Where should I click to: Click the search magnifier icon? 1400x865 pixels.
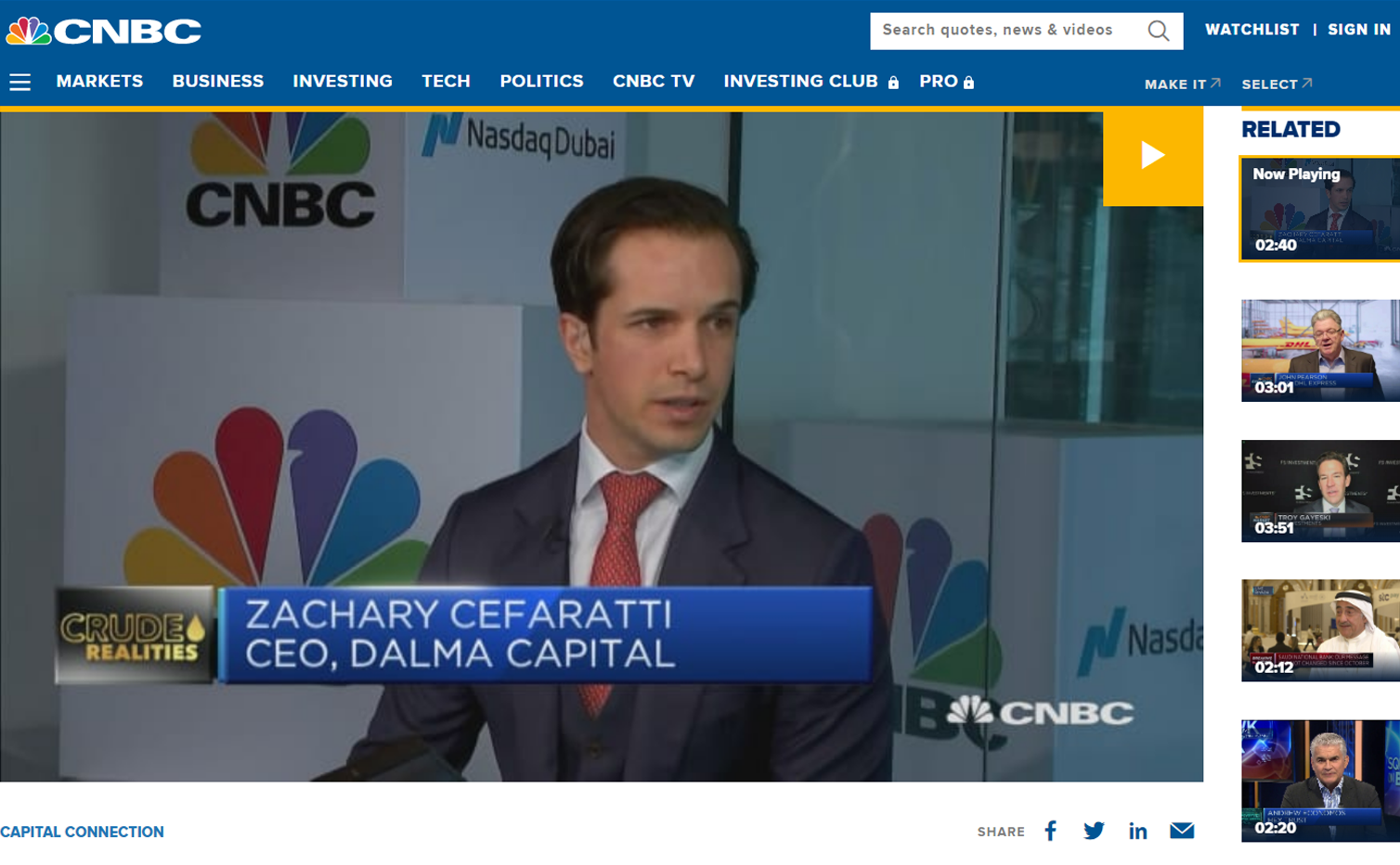[x=1158, y=31]
